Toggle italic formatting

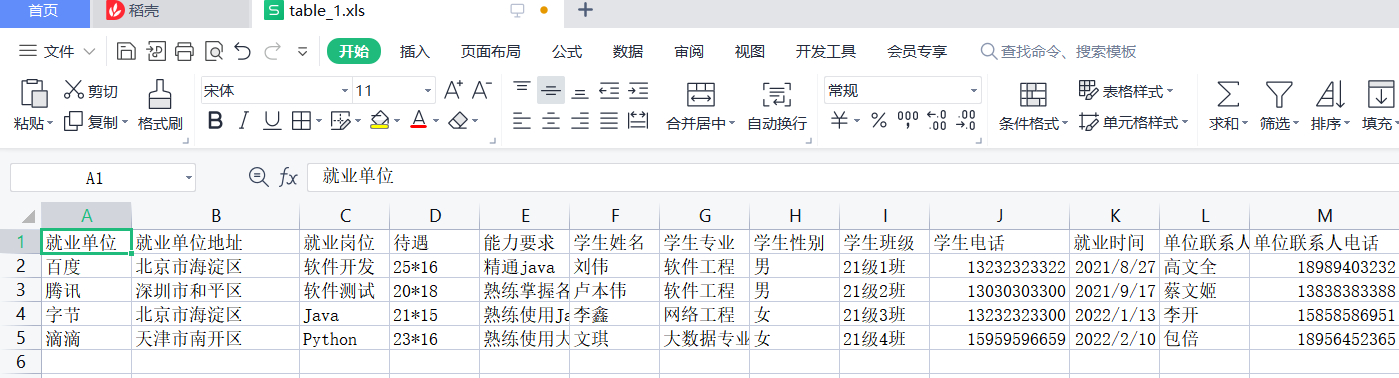click(x=243, y=121)
